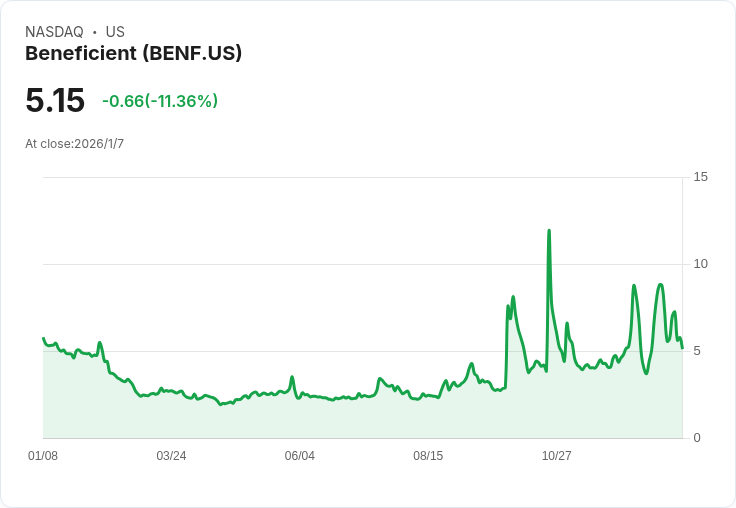The width and height of the screenshot is (736, 508).
Task: Click the starting point of the price line
Action: pyautogui.click(x=43, y=338)
